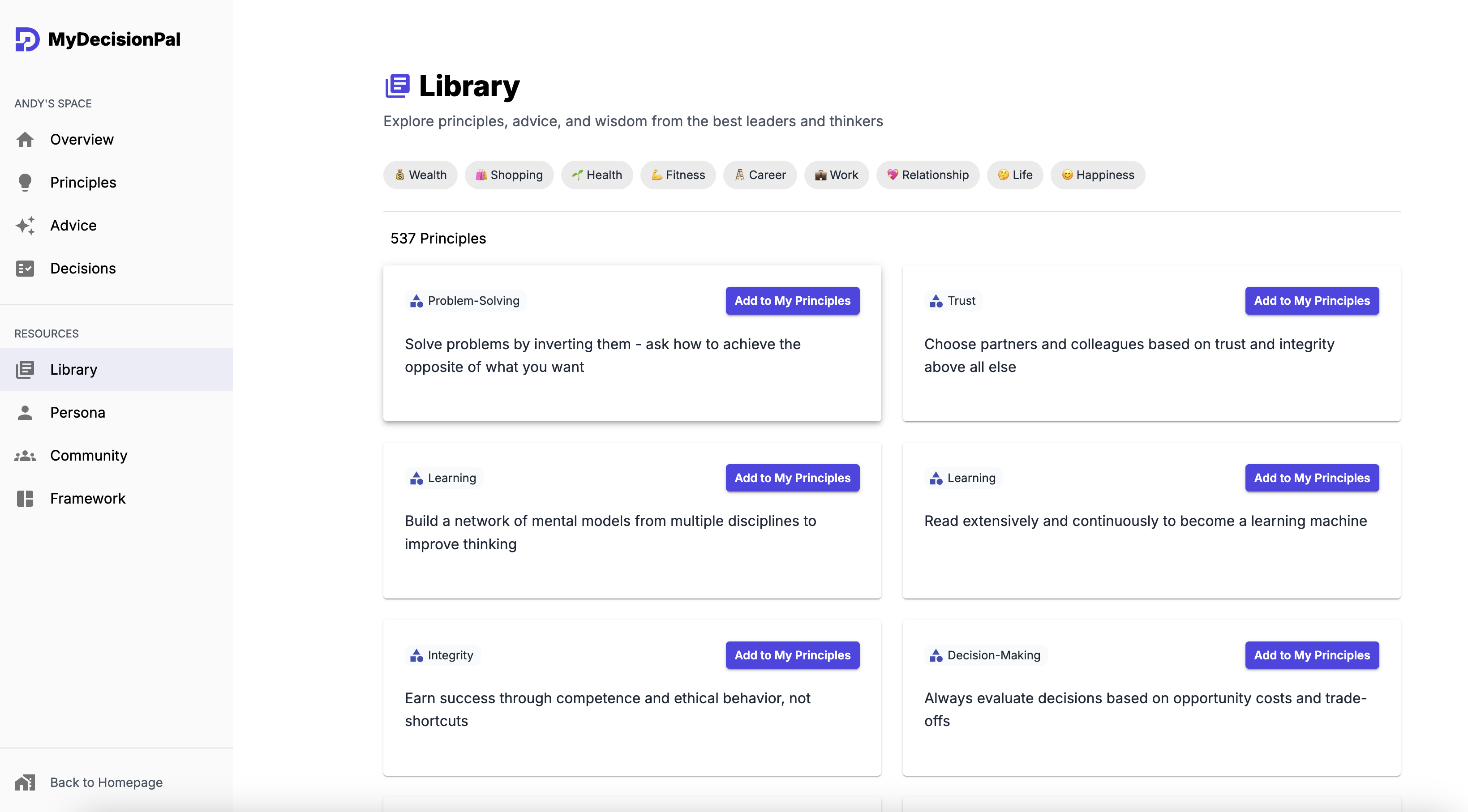This screenshot has width=1468, height=812.
Task: Click the Advice sparkle icon
Action: (25, 226)
